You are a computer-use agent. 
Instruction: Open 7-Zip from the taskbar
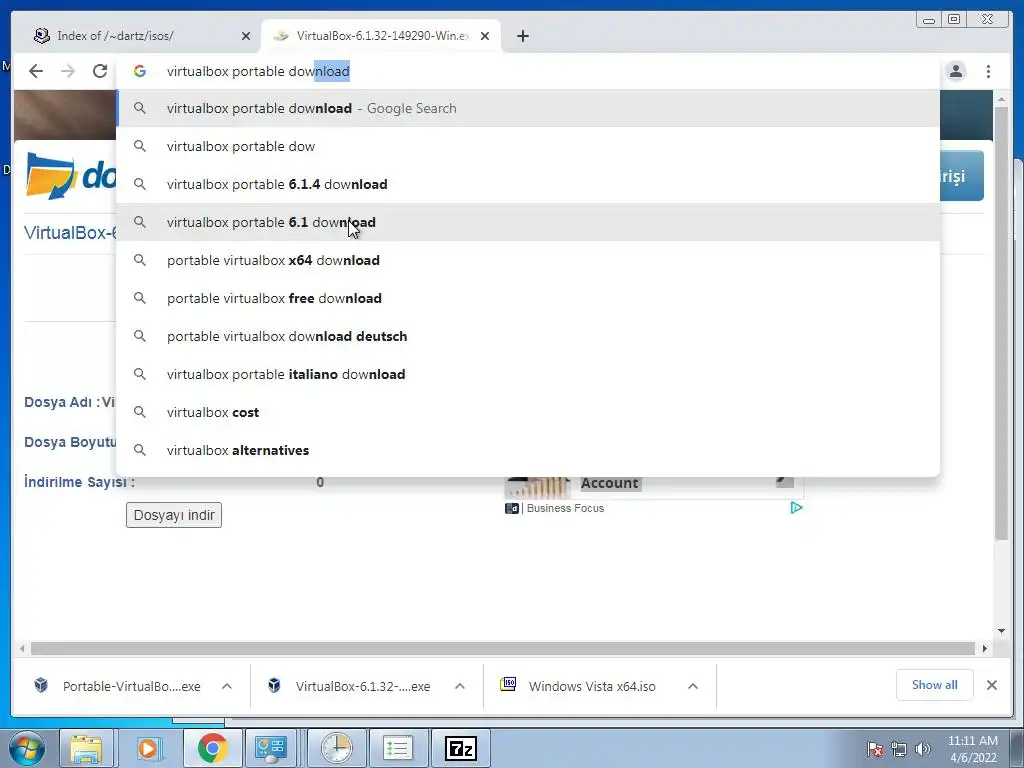[461, 748]
